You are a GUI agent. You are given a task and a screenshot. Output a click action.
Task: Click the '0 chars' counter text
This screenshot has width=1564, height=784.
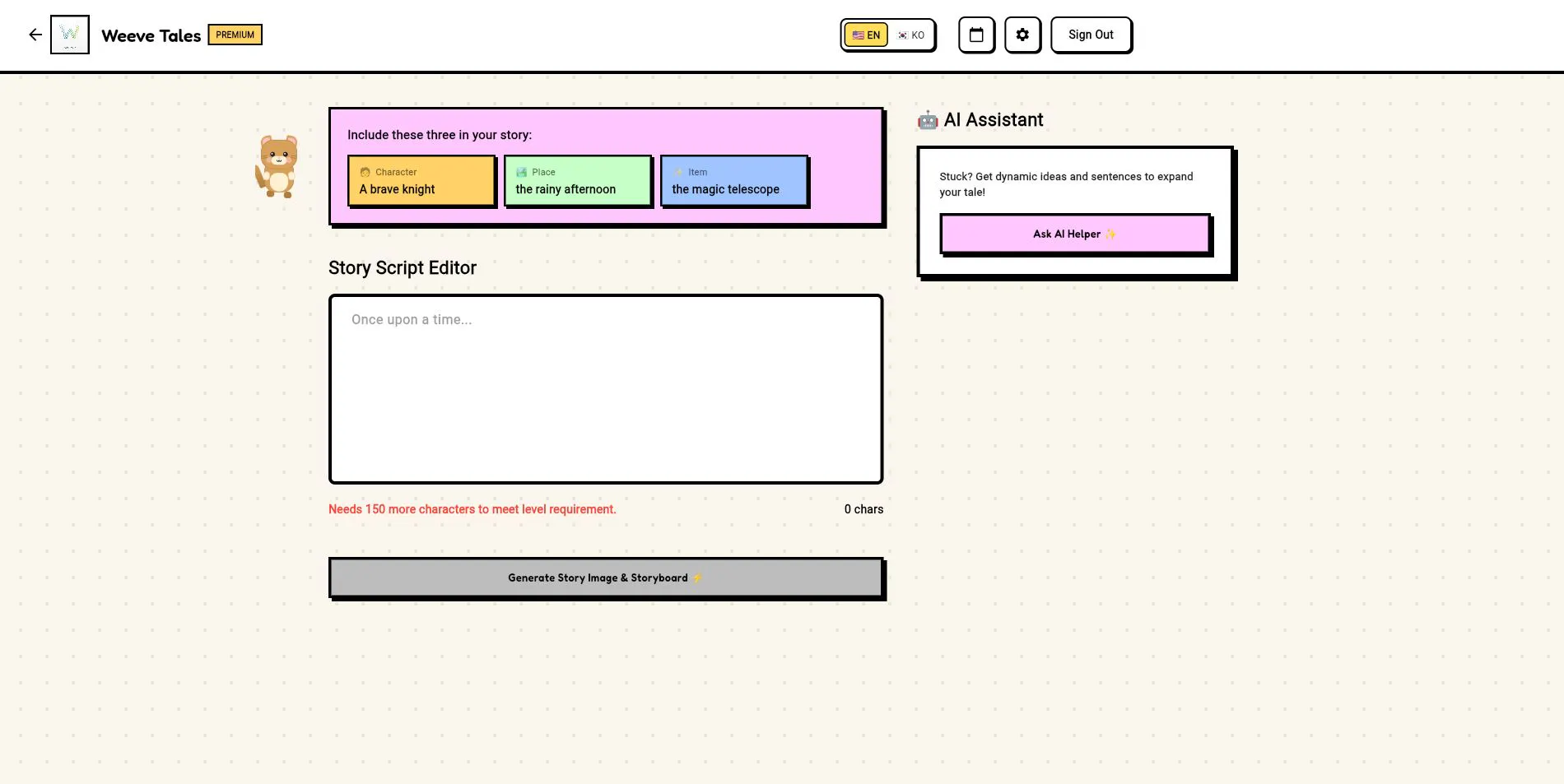coord(863,509)
